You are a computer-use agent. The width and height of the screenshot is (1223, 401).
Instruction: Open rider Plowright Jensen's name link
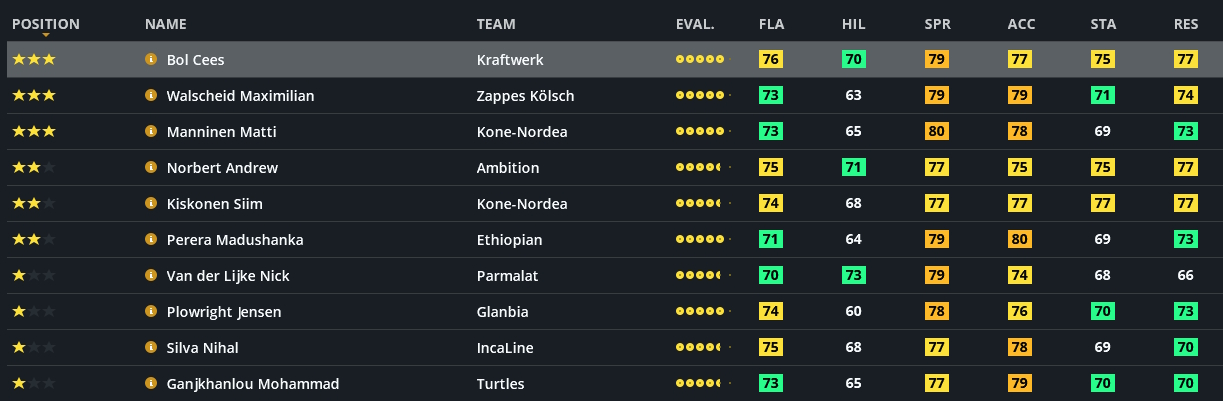click(224, 312)
